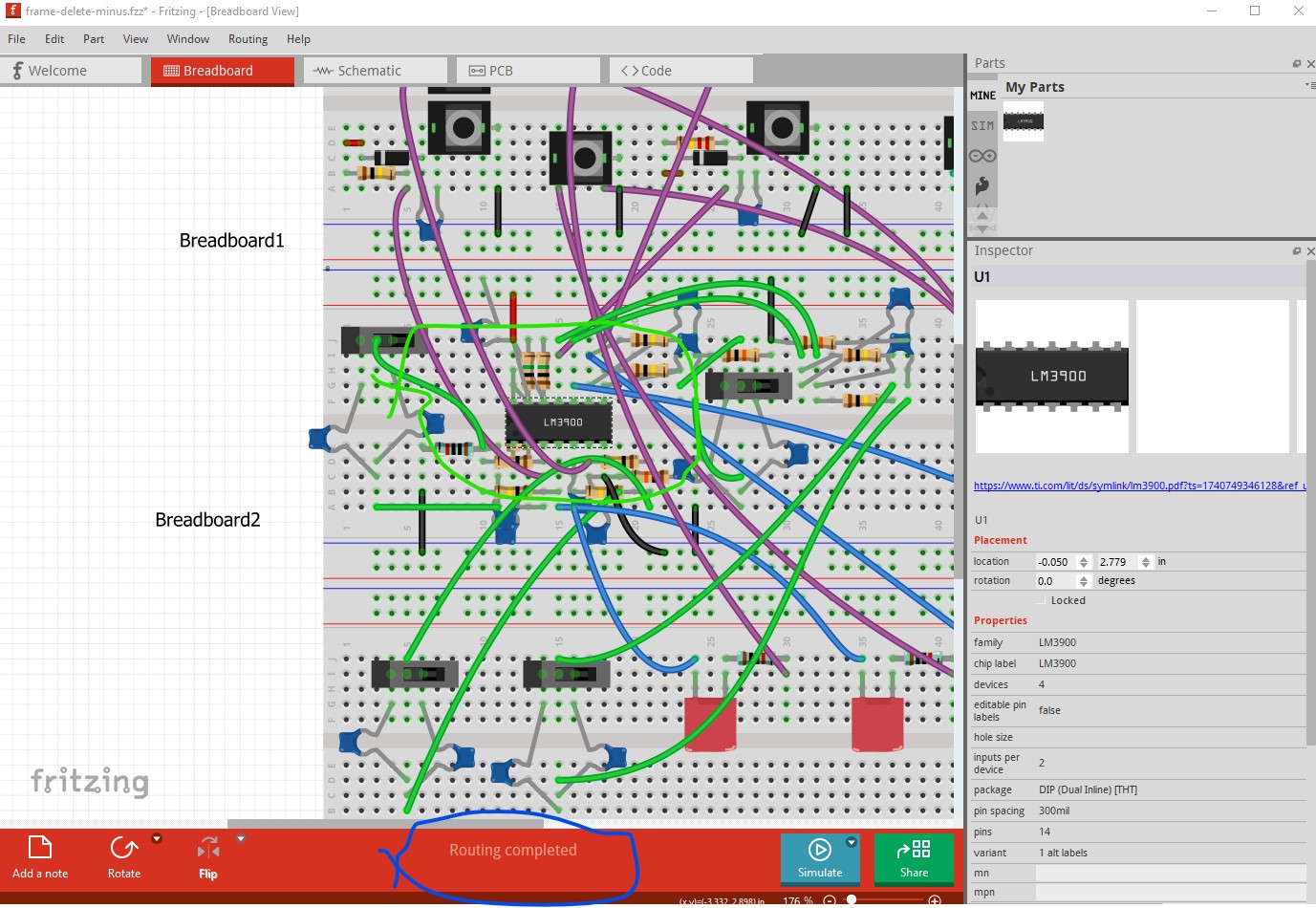This screenshot has height=908, width=1316.
Task: Select the SIM parts bin
Action: 982,126
